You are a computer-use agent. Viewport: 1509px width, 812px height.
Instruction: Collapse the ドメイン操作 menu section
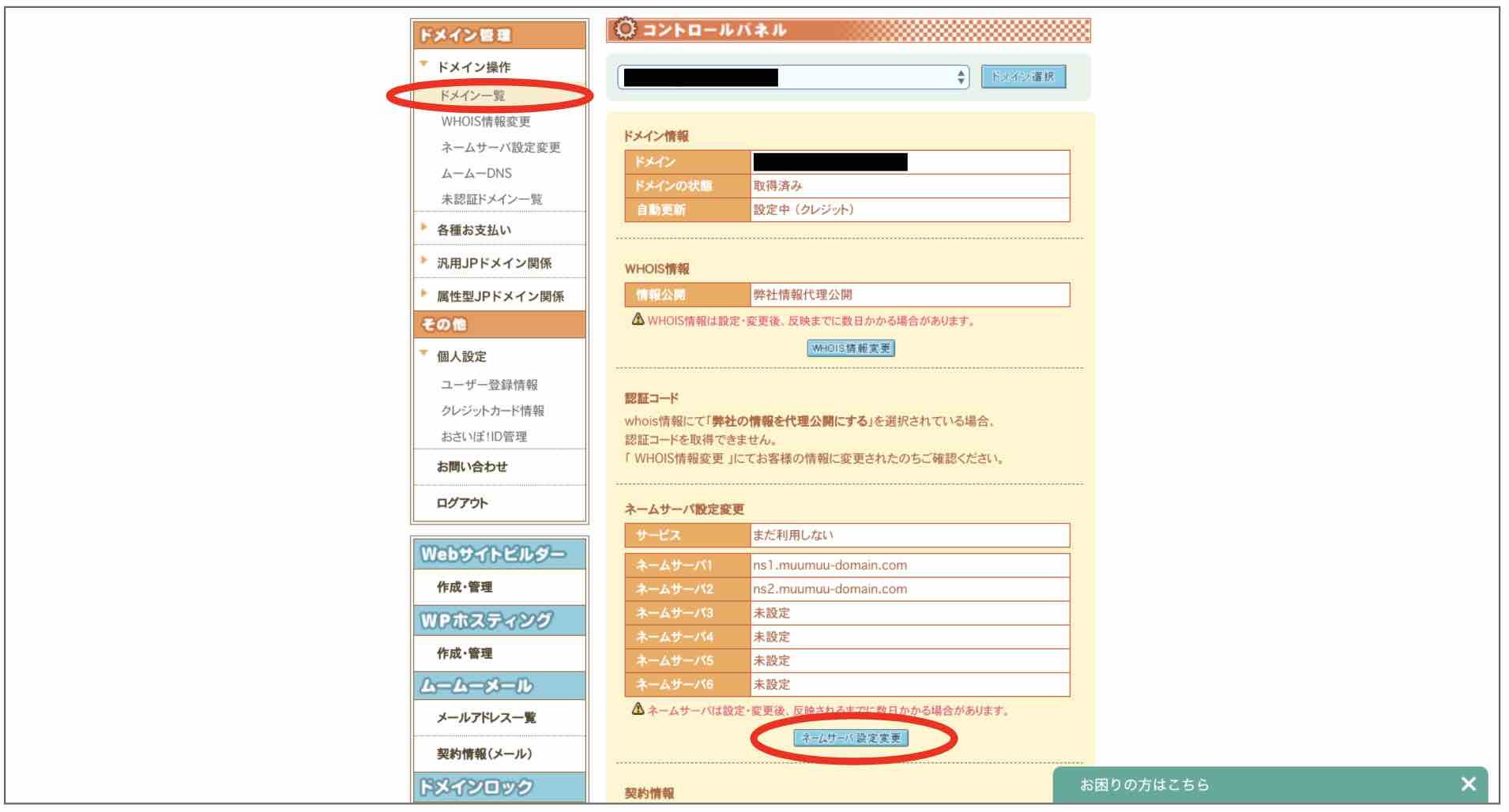click(x=473, y=67)
